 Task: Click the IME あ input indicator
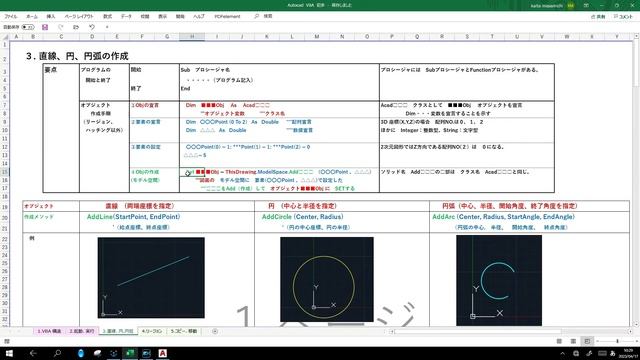pyautogui.click(x=613, y=353)
